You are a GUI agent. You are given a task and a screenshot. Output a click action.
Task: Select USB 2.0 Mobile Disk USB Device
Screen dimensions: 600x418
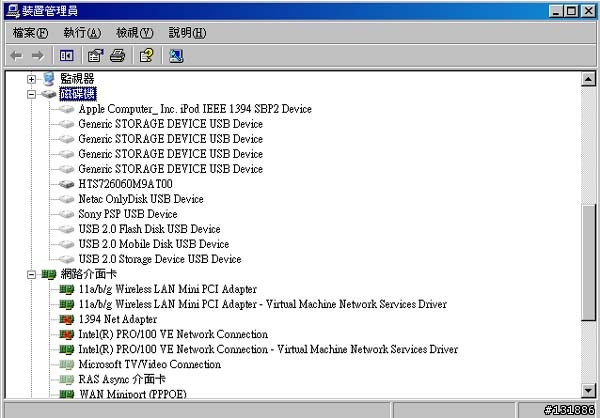(153, 244)
